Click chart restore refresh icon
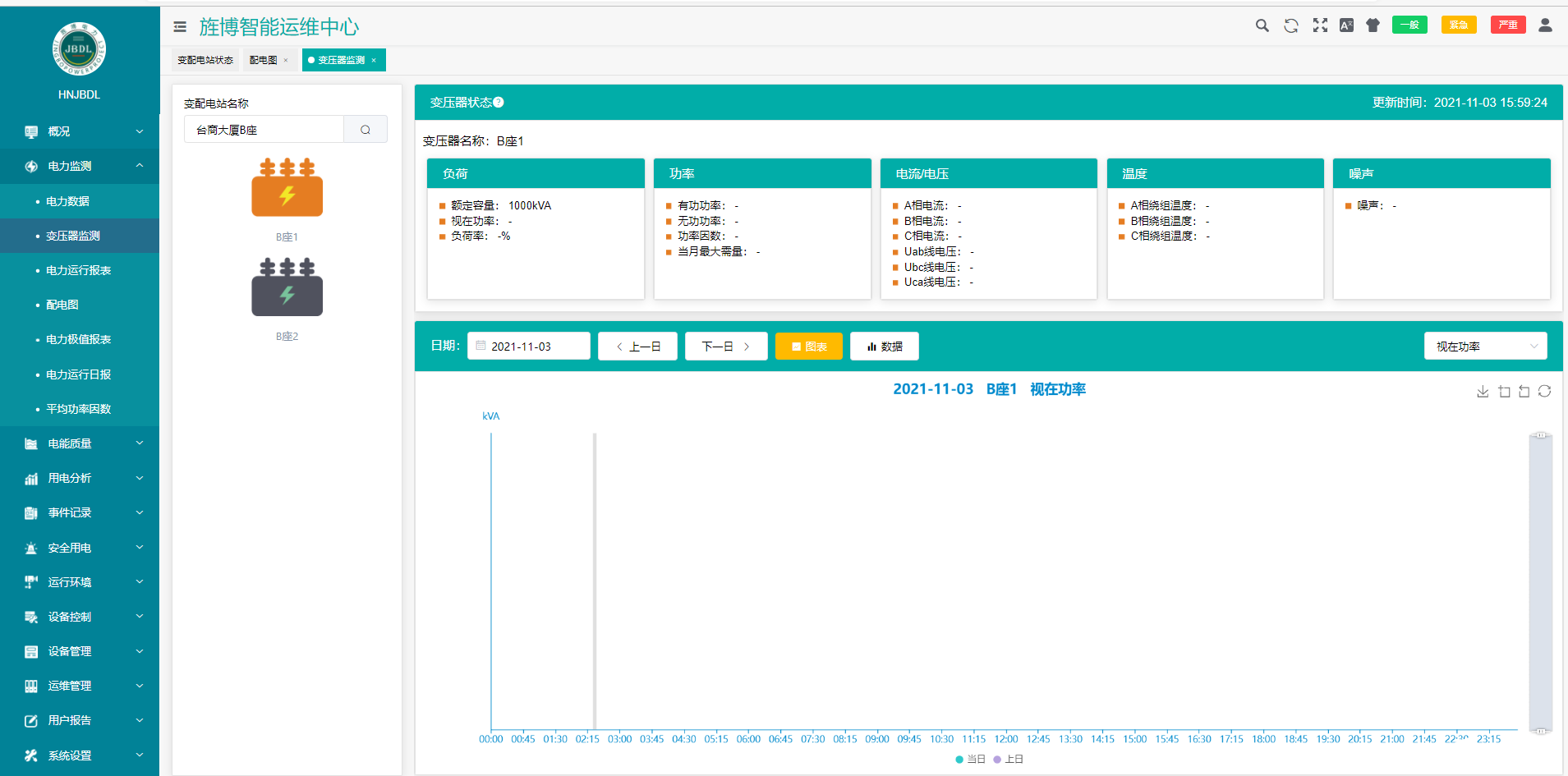This screenshot has width=1568, height=776. point(1544,392)
